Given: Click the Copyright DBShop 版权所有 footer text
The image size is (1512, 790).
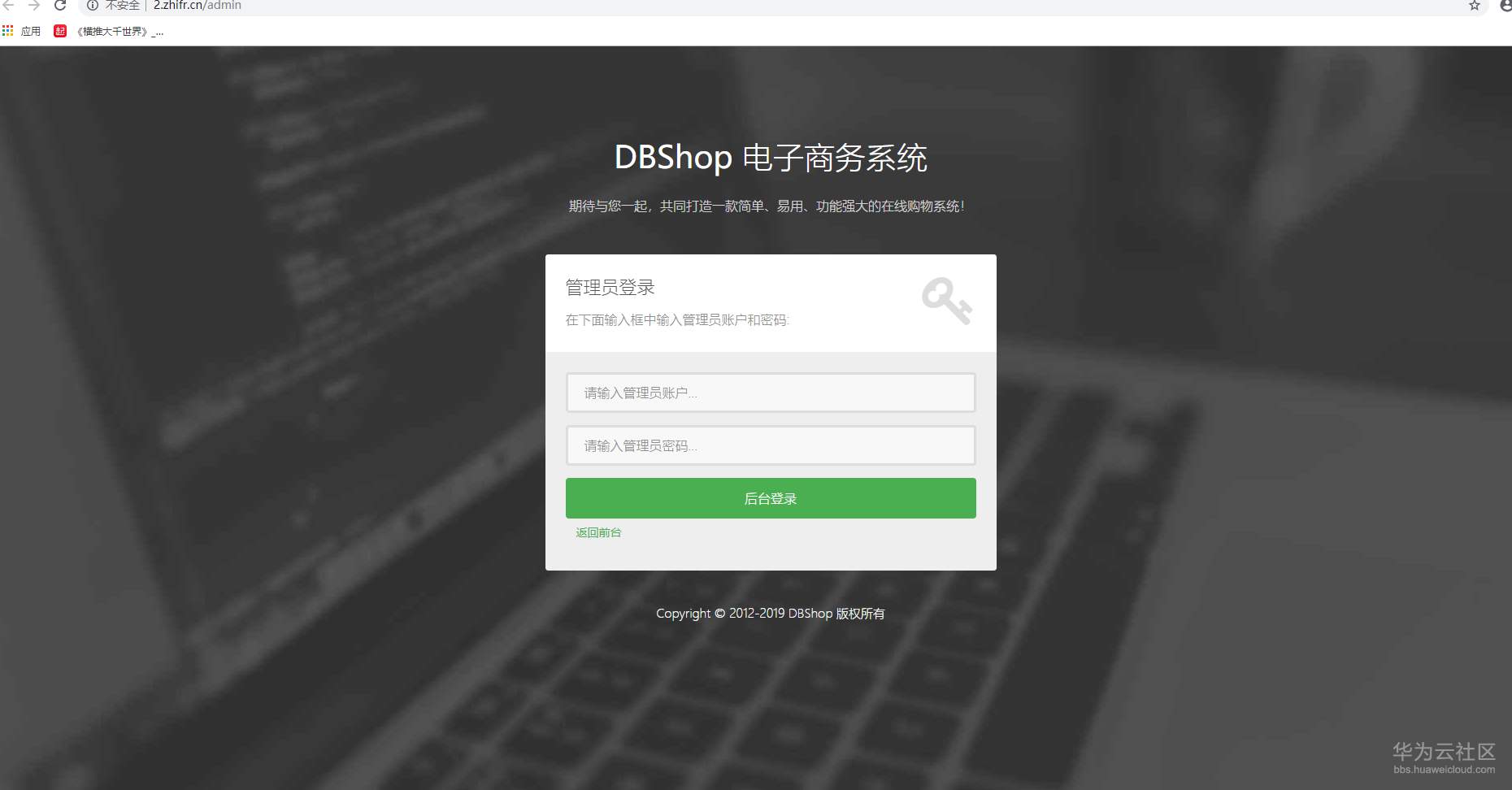Looking at the screenshot, I should (771, 614).
